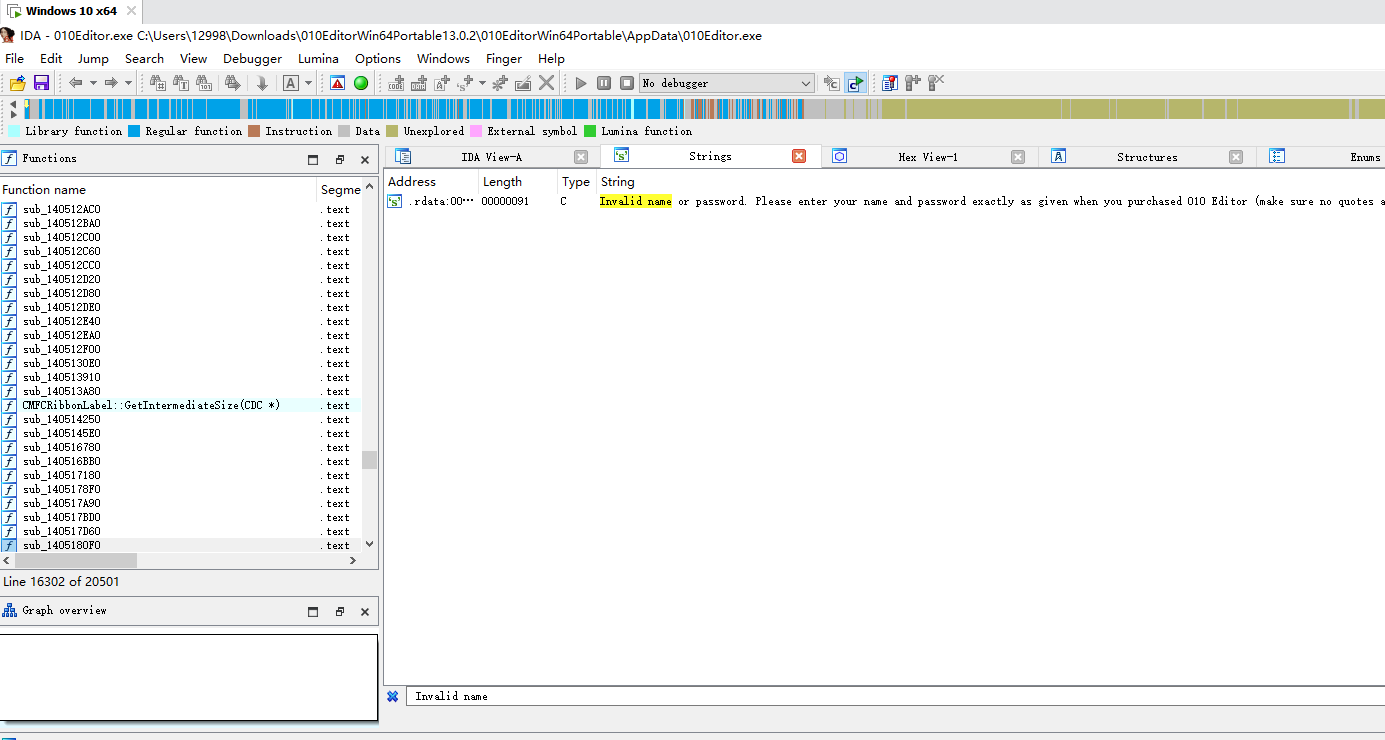The image size is (1385, 740).
Task: Start the debugger process with play button
Action: [x=581, y=83]
